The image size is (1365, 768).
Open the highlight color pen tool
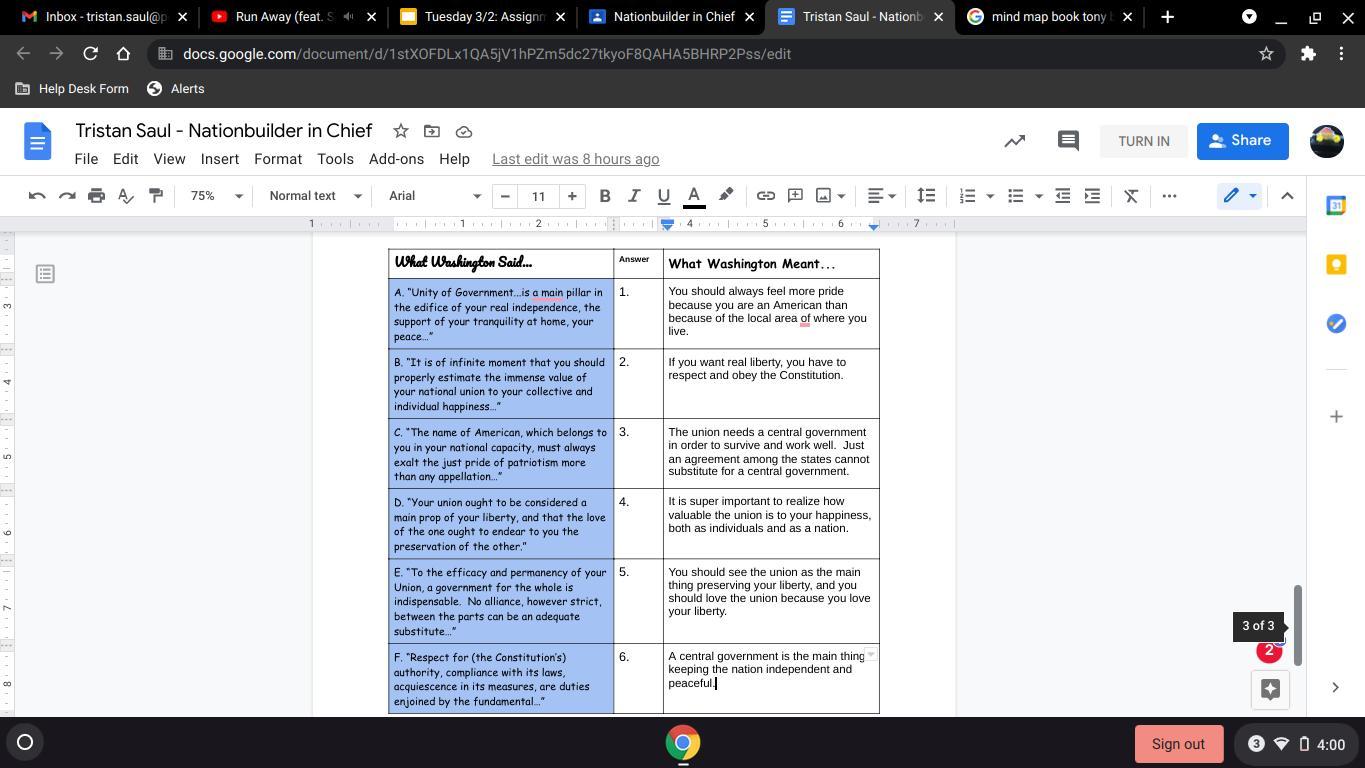pos(726,196)
